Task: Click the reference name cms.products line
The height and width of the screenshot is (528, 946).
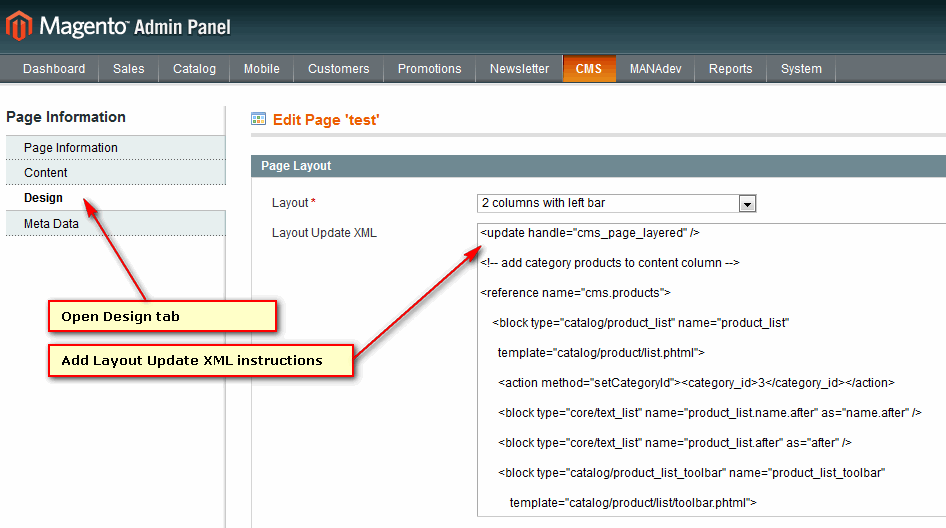Action: click(575, 293)
